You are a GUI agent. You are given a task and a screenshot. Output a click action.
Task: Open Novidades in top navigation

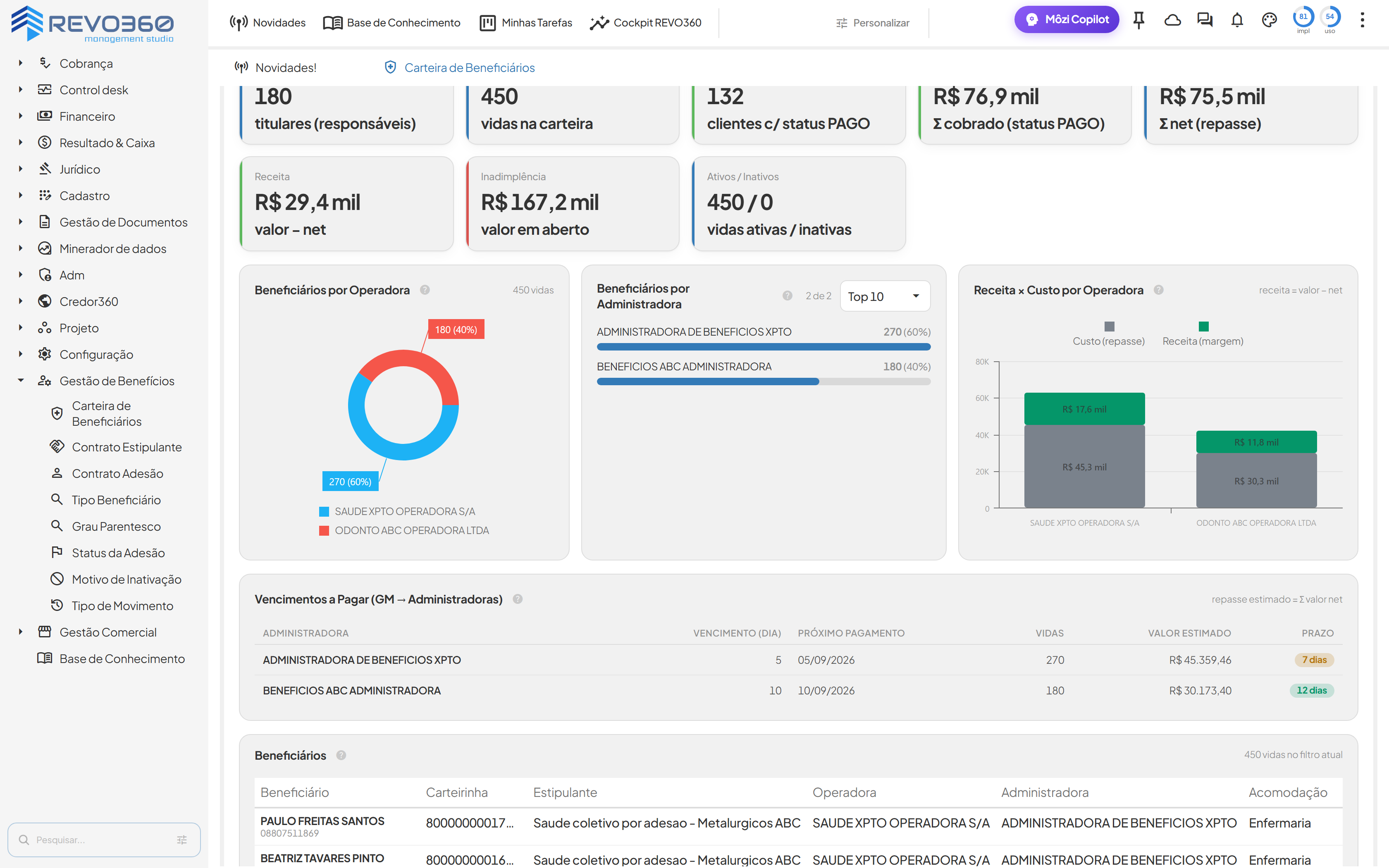[267, 23]
